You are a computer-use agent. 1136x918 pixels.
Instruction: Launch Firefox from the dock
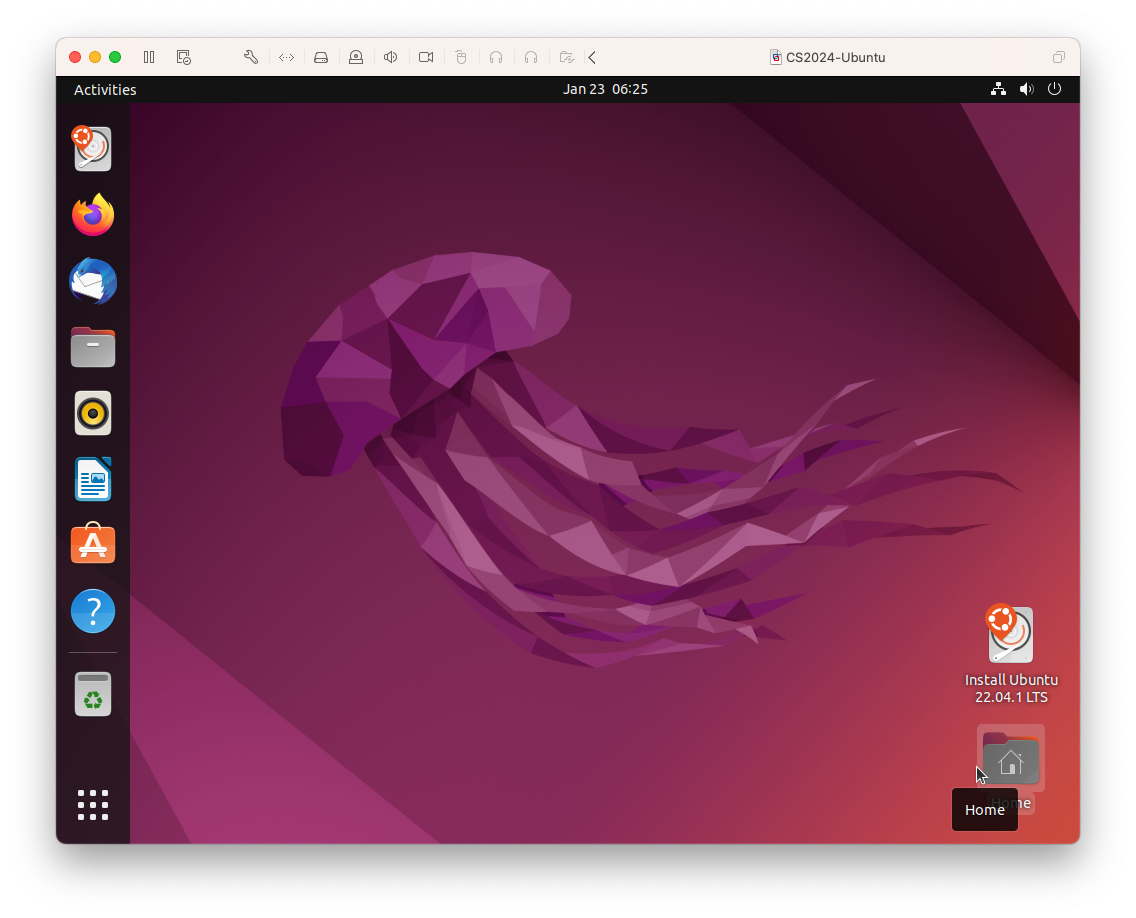93,215
